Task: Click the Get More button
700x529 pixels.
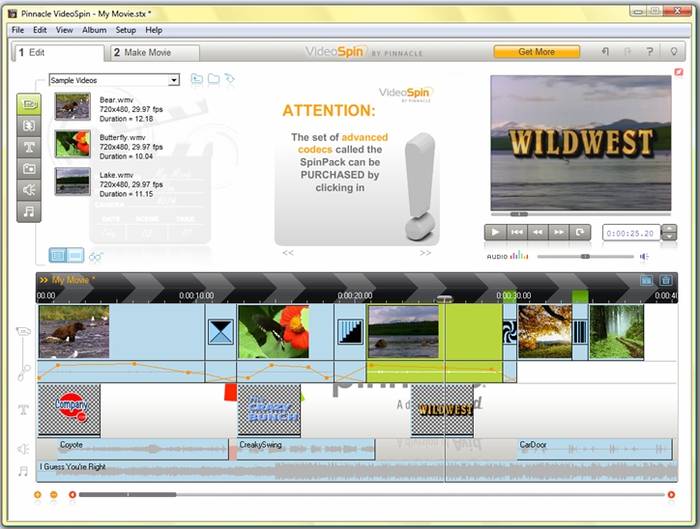Action: click(537, 52)
